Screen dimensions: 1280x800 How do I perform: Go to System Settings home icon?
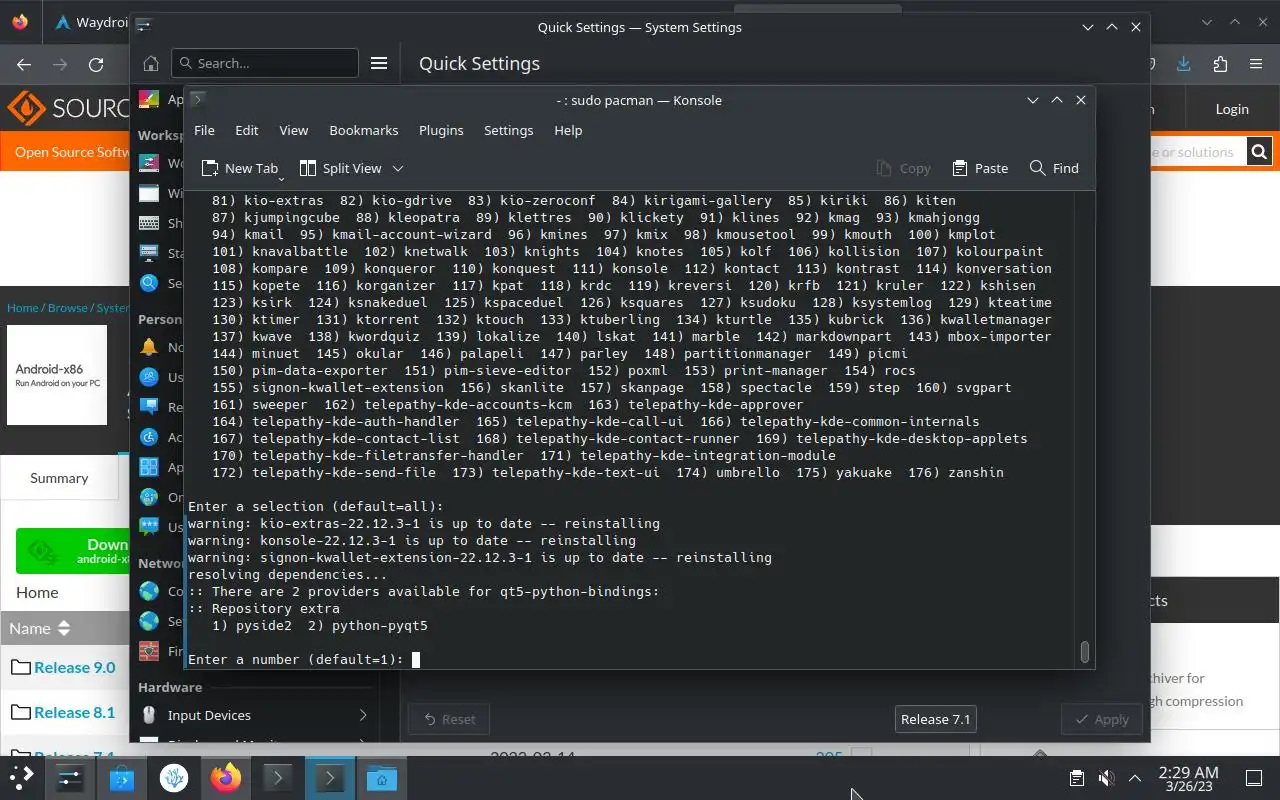coord(151,63)
